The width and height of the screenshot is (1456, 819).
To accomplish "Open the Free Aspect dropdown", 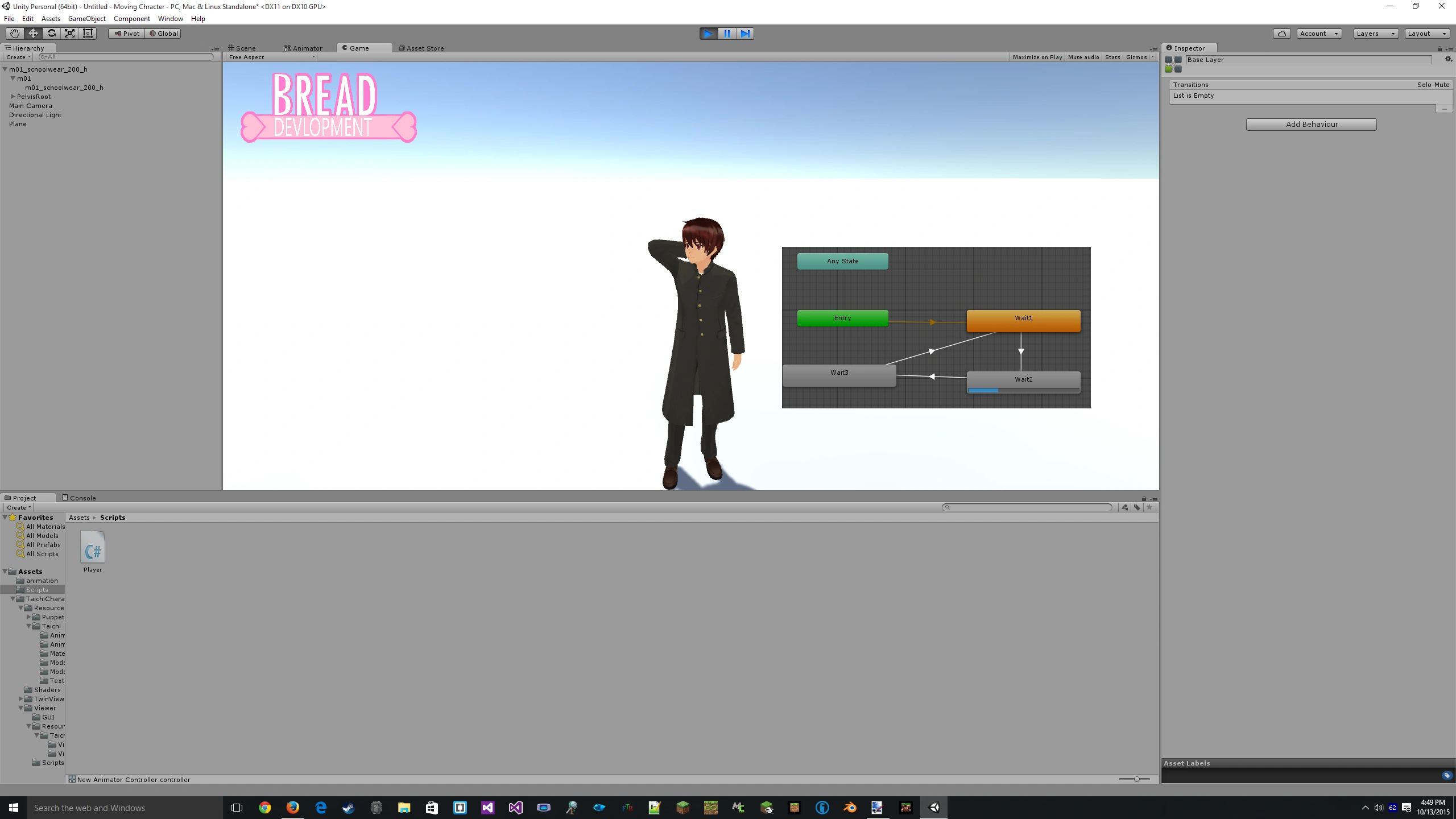I will pyautogui.click(x=271, y=57).
